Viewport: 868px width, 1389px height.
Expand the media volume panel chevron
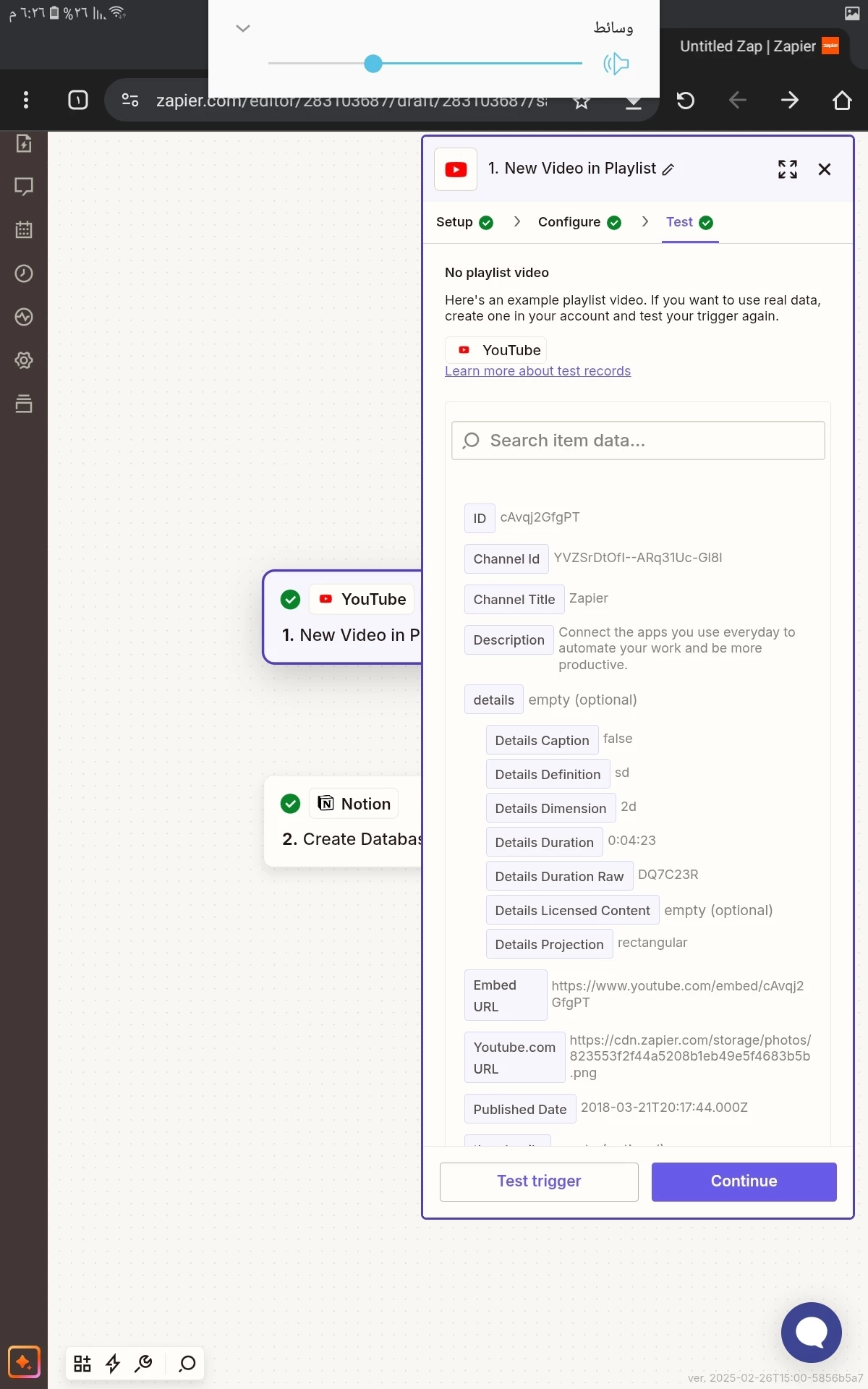click(243, 28)
